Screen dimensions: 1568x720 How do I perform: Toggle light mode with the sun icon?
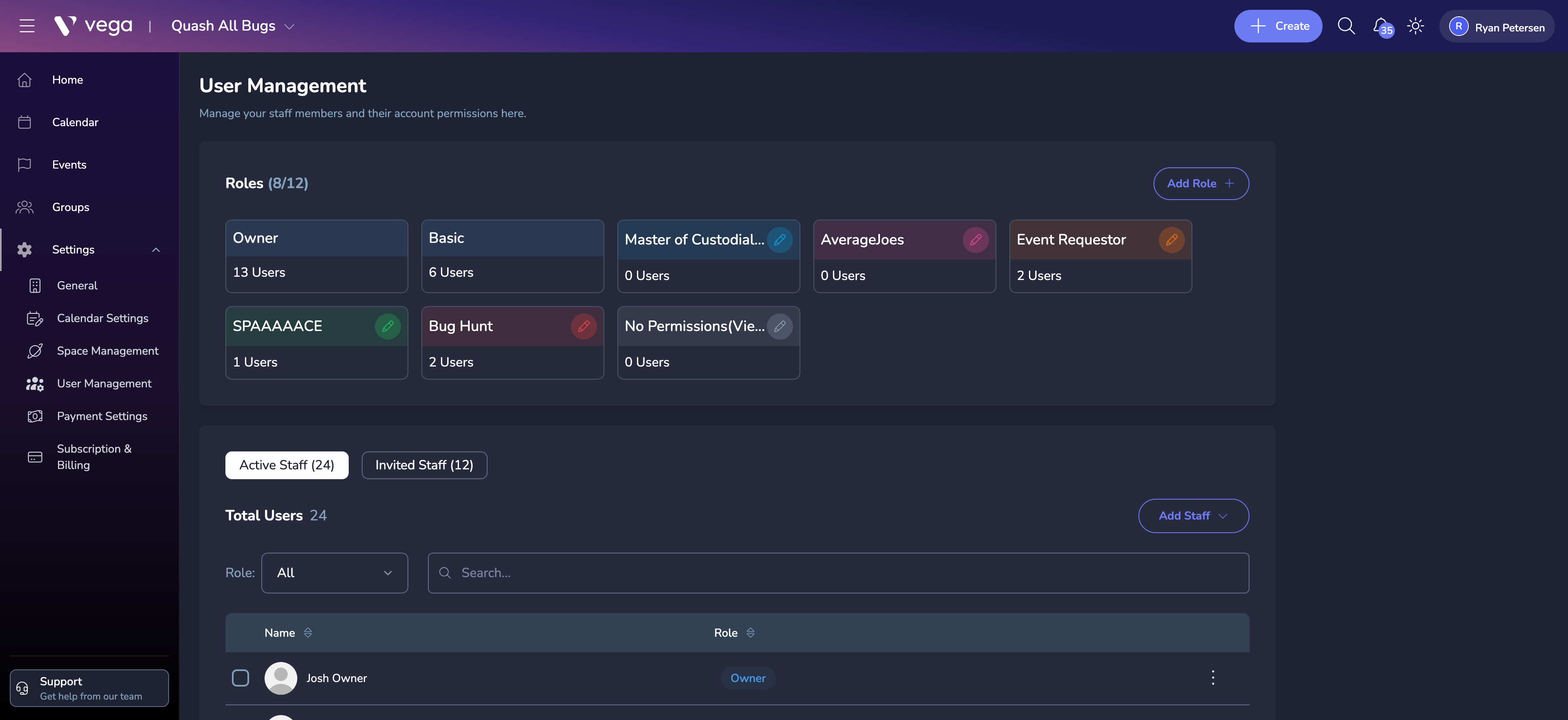(1415, 26)
